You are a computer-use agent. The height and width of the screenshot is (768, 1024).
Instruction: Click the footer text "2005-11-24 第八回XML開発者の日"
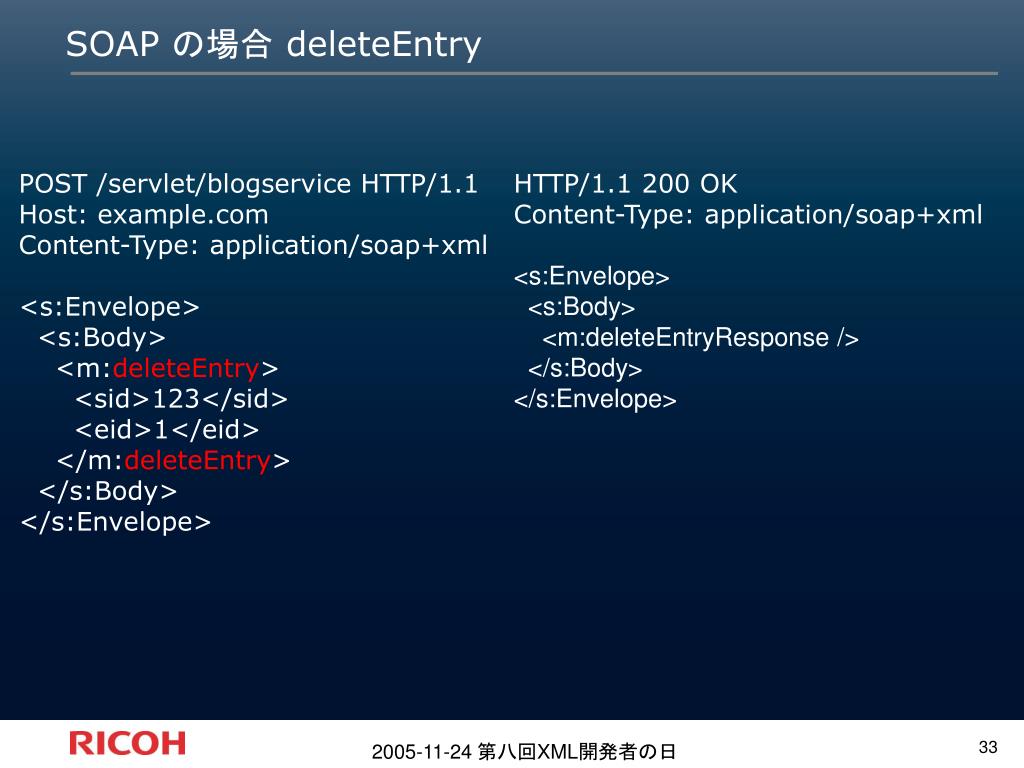(x=524, y=752)
